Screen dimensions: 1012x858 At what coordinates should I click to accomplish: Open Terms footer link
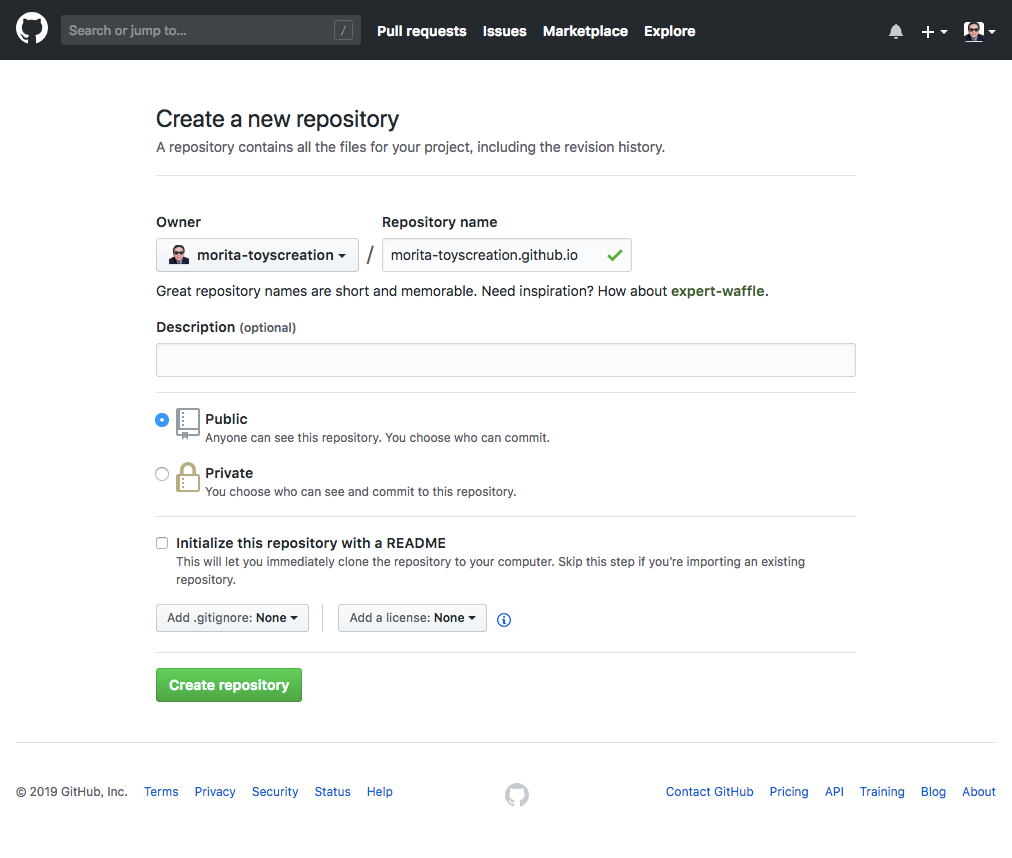[161, 792]
